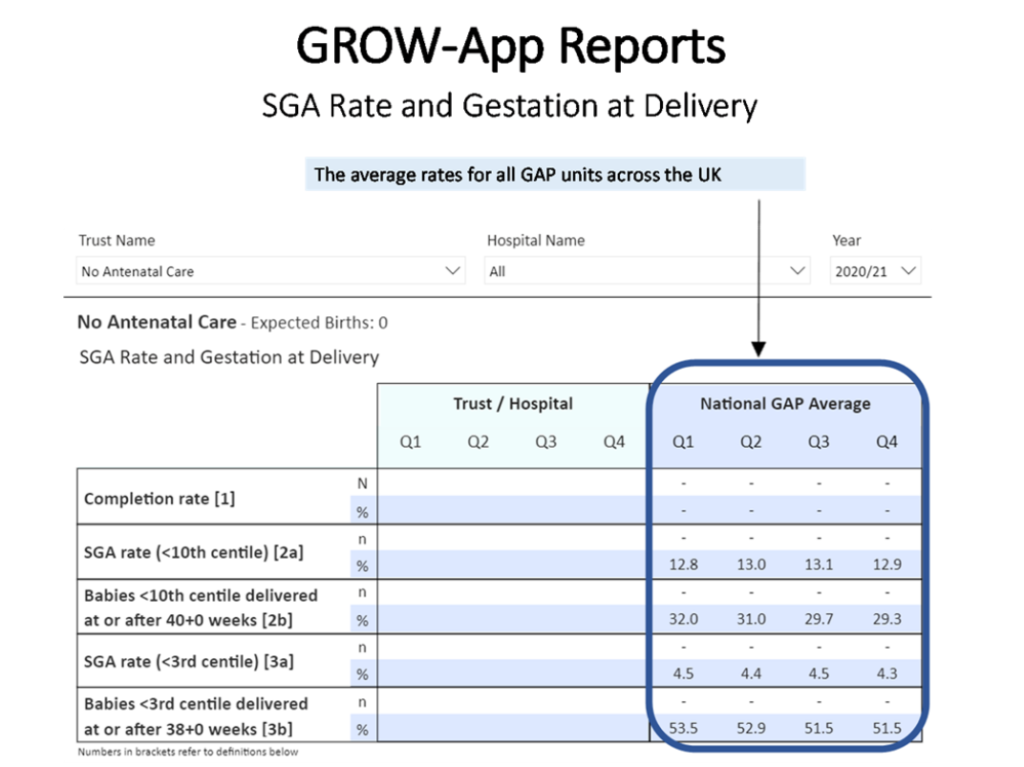Screen dimensions: 1024x767
Task: Select the 'SGA rate (<3rd centile) [3a]' row label
Action: point(189,662)
